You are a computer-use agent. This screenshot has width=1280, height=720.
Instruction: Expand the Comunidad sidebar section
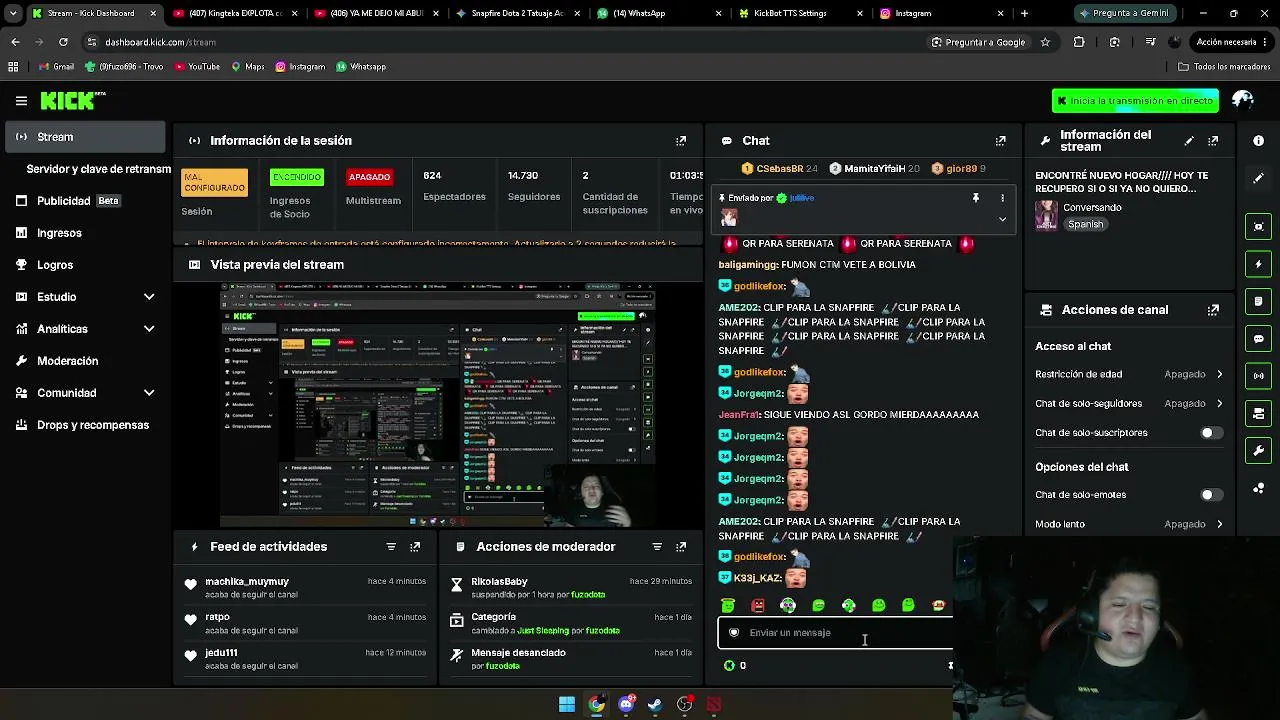(149, 393)
